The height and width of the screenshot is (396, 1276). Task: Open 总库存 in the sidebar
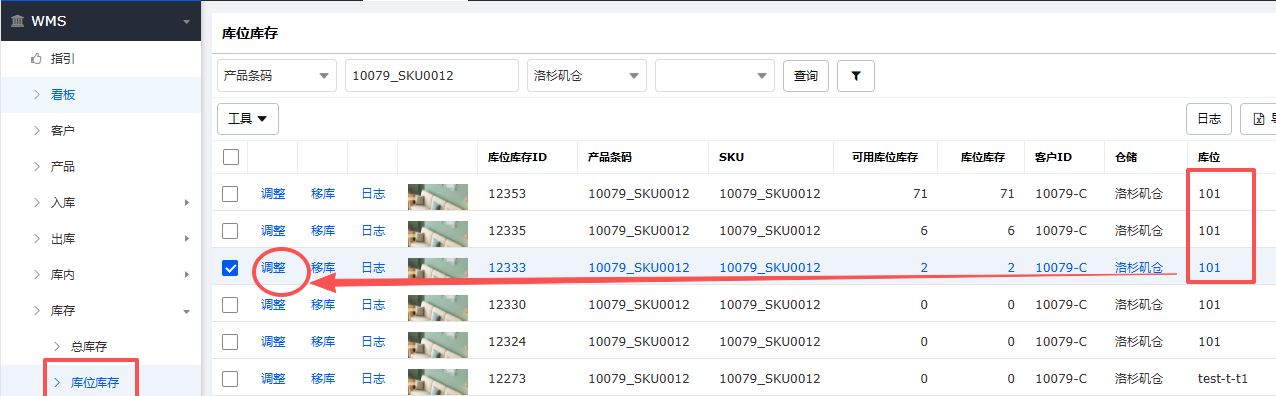point(89,346)
